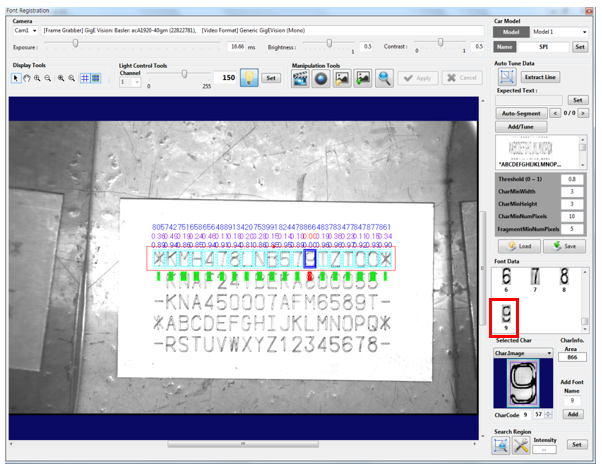Image resolution: width=602 pixels, height=469 pixels.
Task: Expand the Char.Image selection dropdown
Action: (522, 352)
